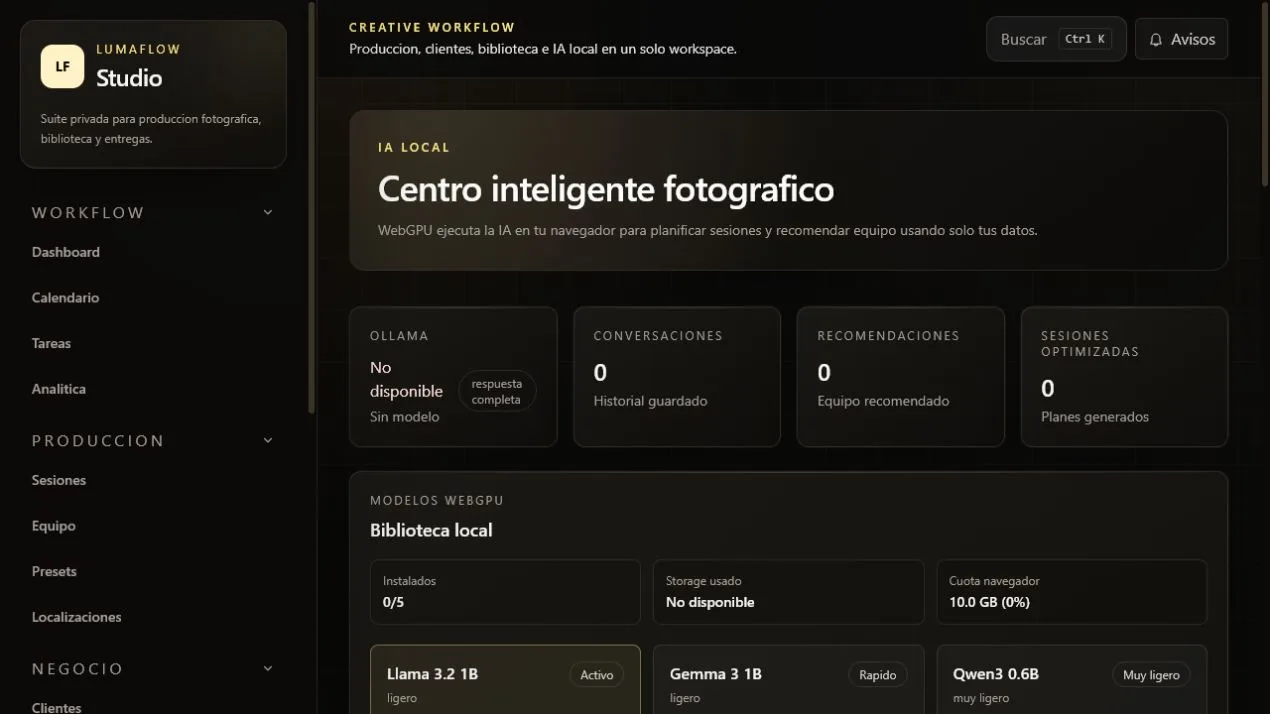1270x714 pixels.
Task: Click the Centro inteligente fotografico heading
Action: [606, 189]
